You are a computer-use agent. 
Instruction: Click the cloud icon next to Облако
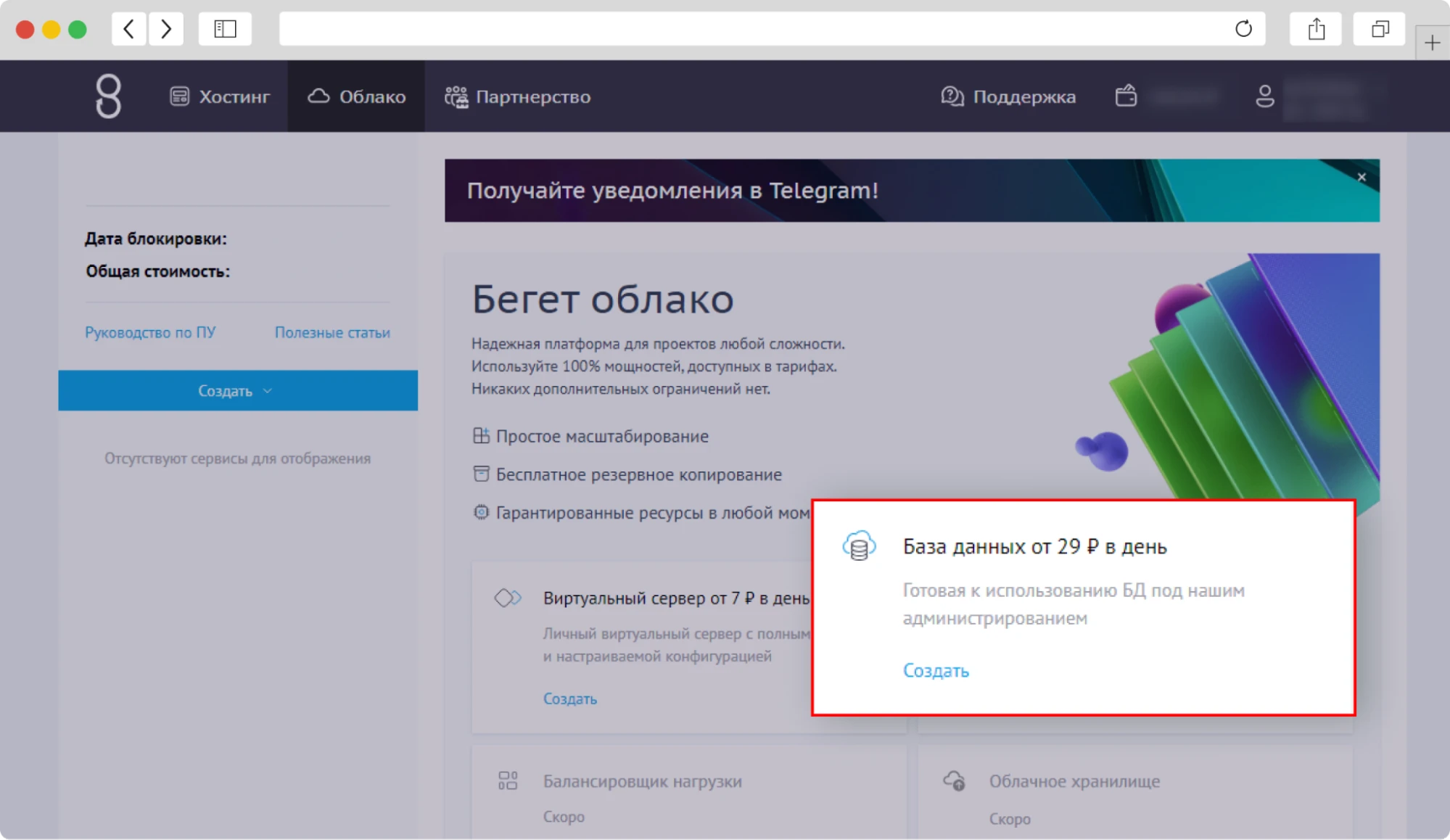point(317,95)
